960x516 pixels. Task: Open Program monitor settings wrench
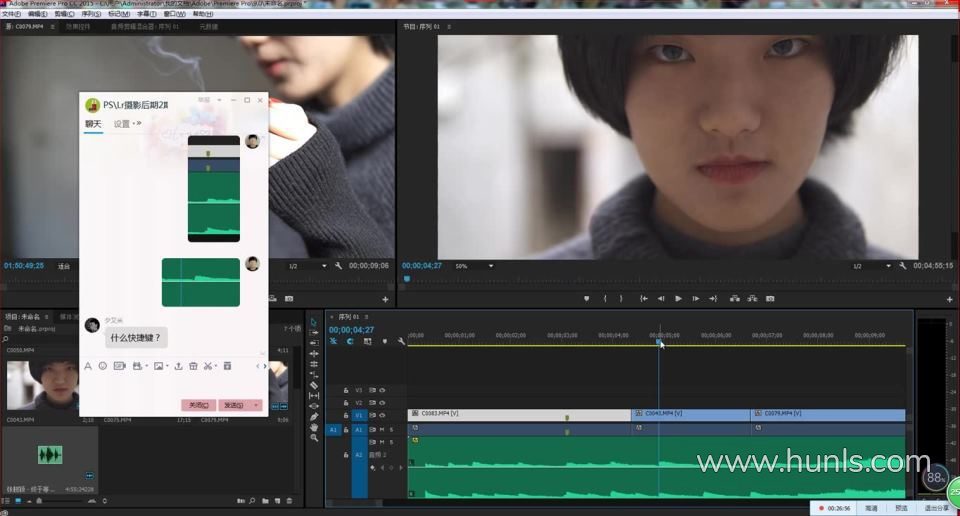coord(902,266)
